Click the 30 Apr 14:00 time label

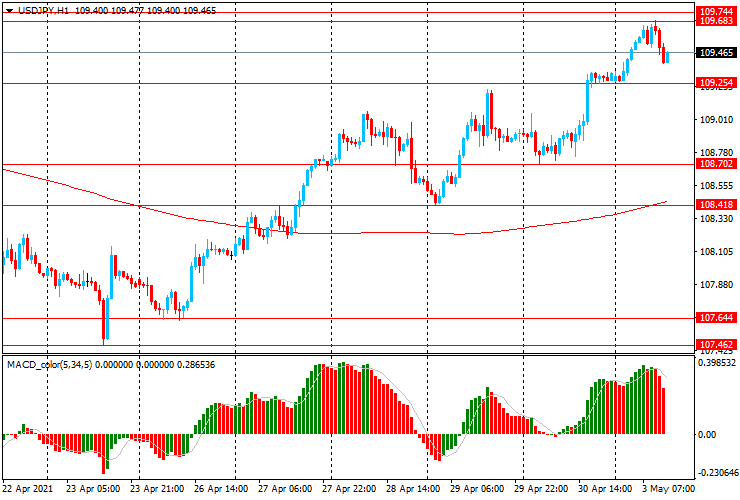605,488
